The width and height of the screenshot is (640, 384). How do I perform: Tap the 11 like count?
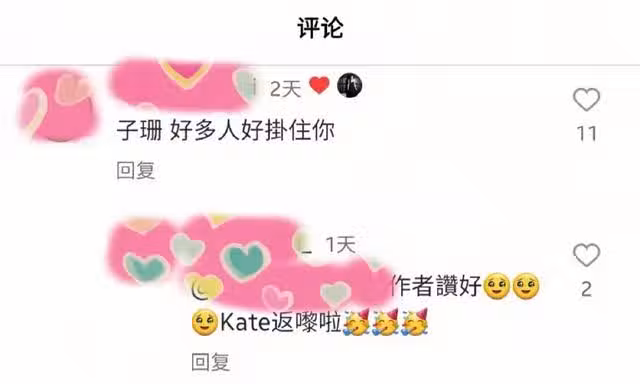(587, 134)
